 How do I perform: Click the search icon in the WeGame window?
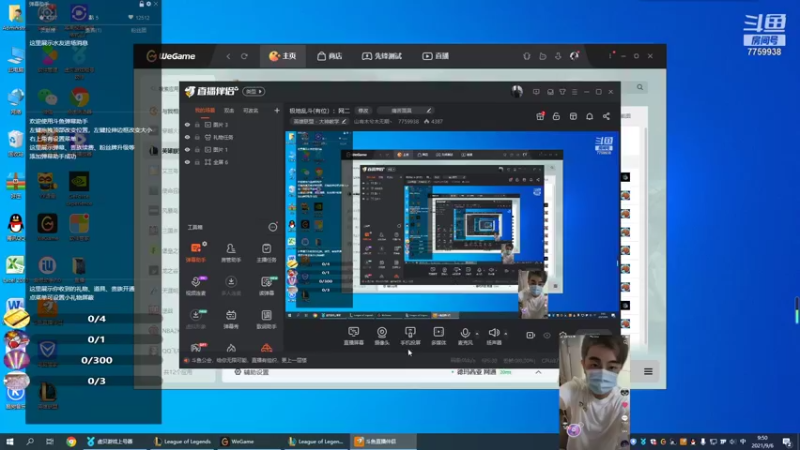pyautogui.click(x=640, y=87)
